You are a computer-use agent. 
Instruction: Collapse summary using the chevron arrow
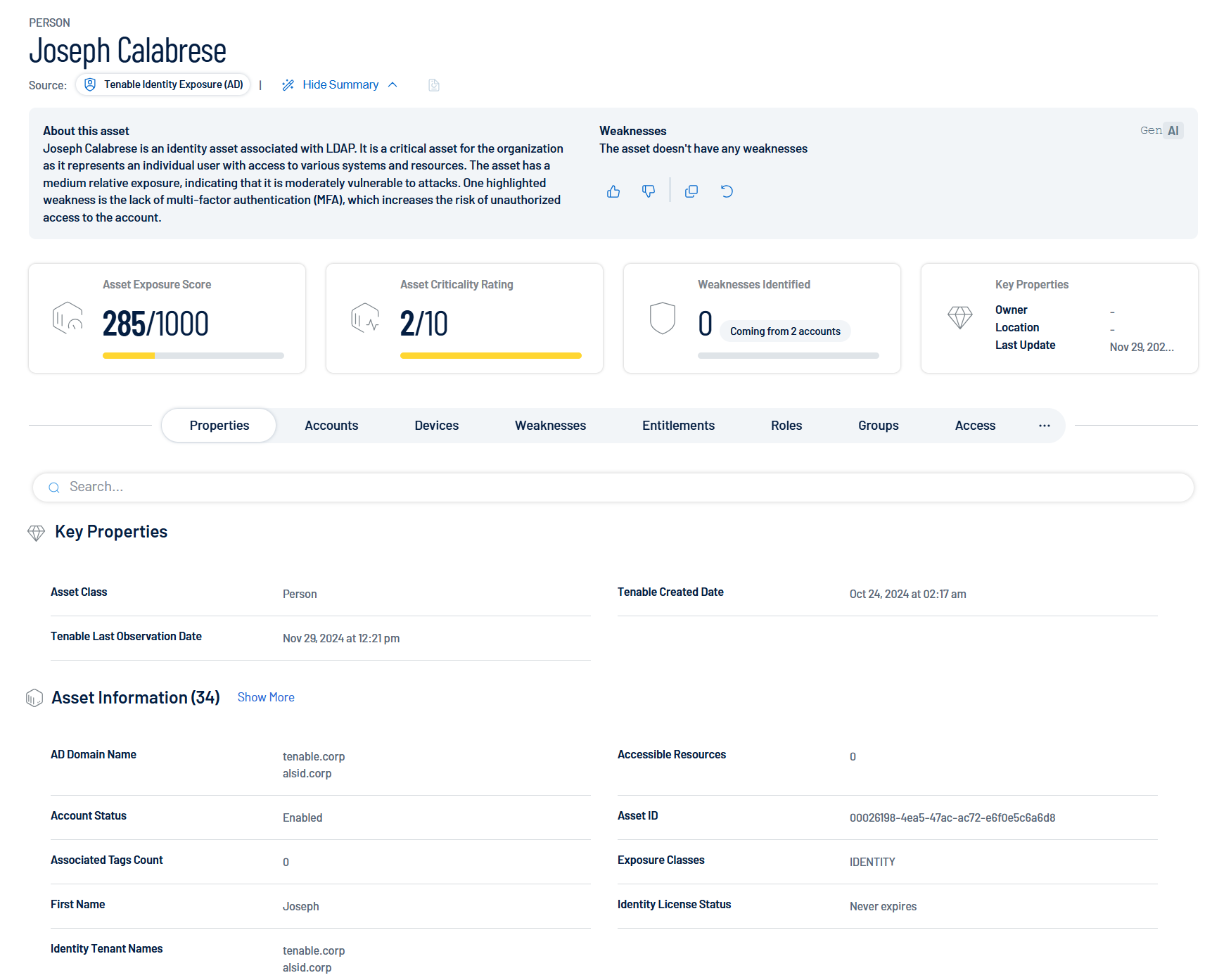[393, 85]
